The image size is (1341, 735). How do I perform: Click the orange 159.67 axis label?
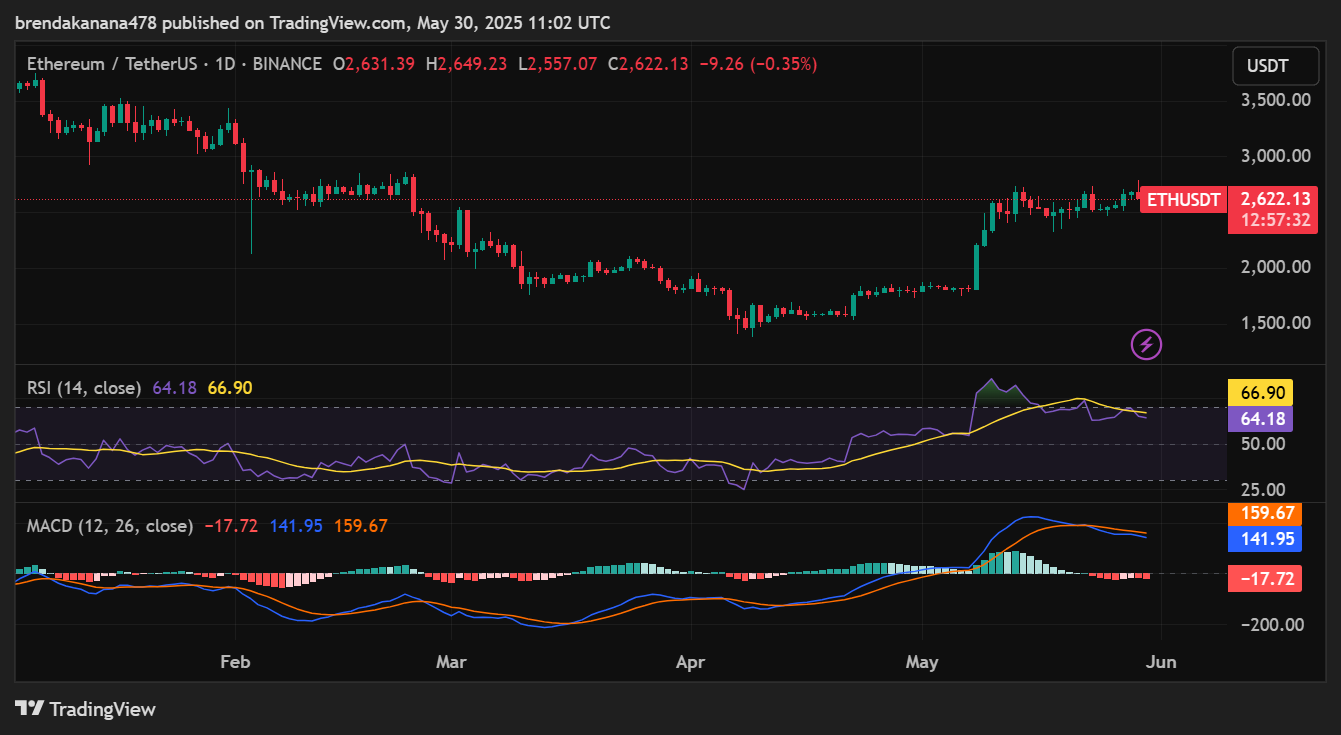click(x=1265, y=513)
